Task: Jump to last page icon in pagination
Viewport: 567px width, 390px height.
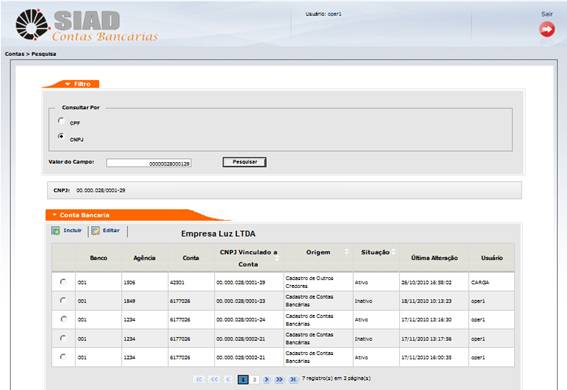Action: (293, 379)
